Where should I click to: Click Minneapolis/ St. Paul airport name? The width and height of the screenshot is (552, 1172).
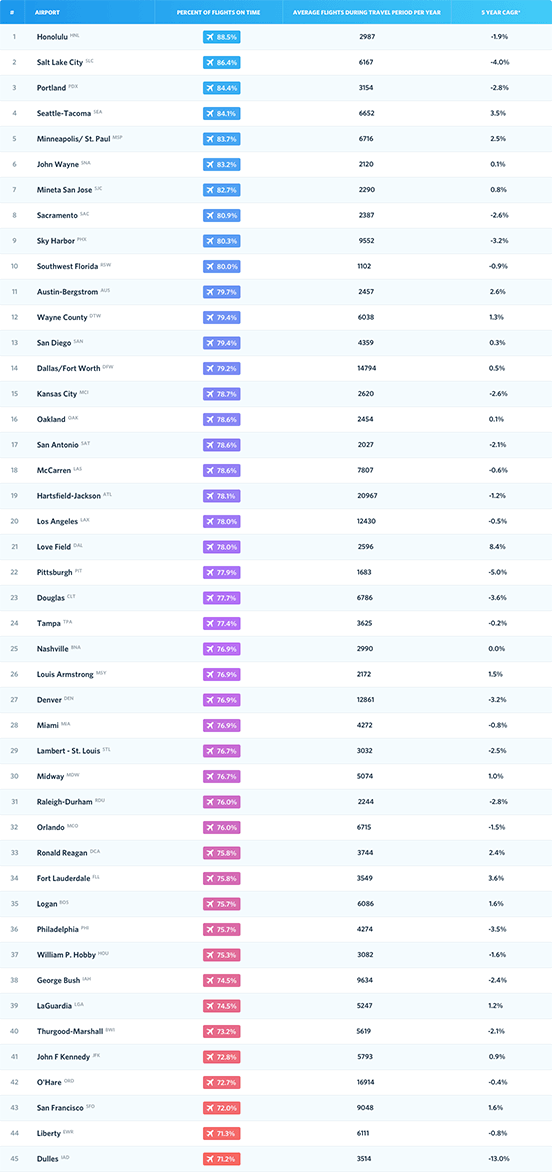tap(74, 139)
